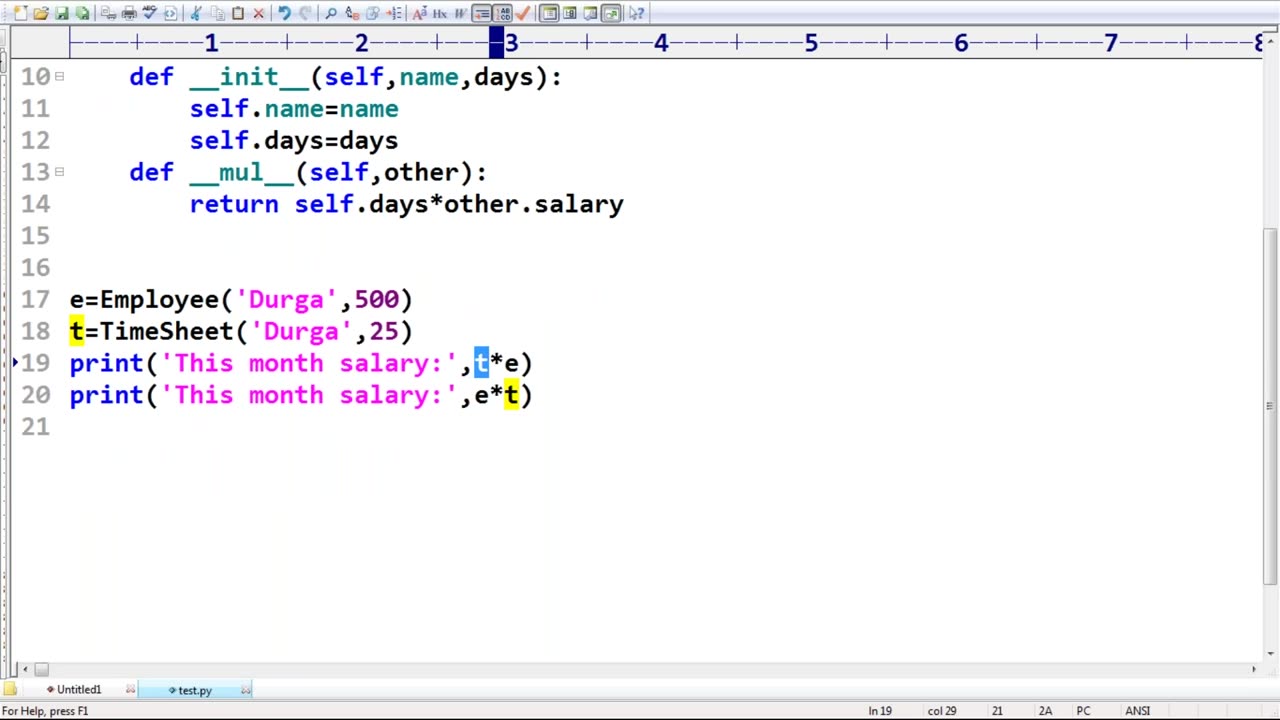Click the context Help pointer icon
Screen dimensions: 1280x720
coord(636,13)
